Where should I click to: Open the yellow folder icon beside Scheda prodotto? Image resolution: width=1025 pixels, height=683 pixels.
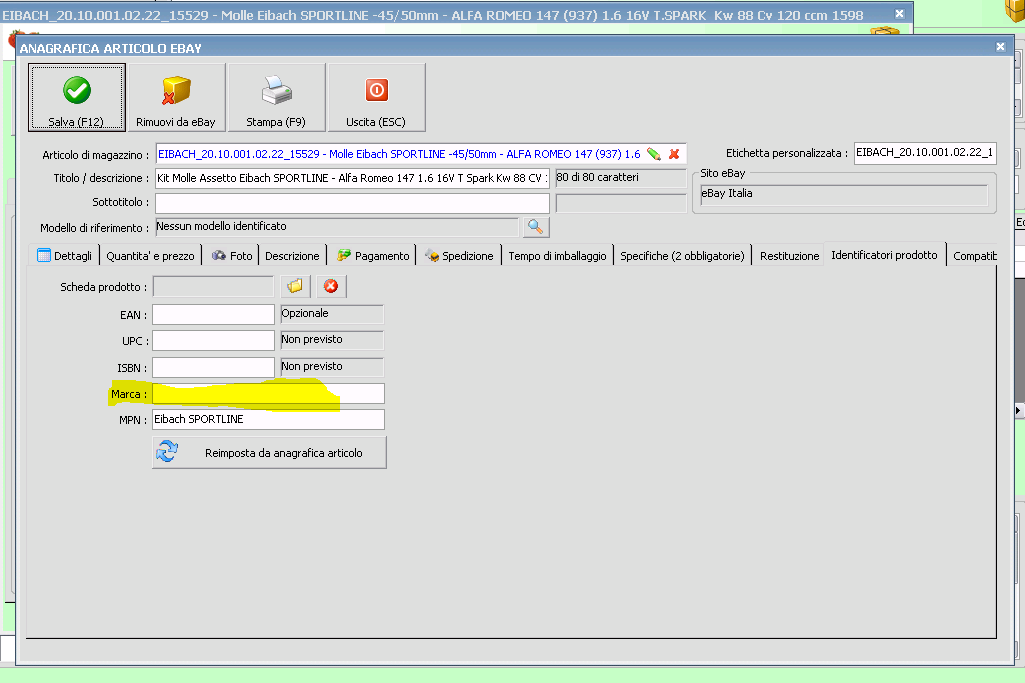click(295, 286)
